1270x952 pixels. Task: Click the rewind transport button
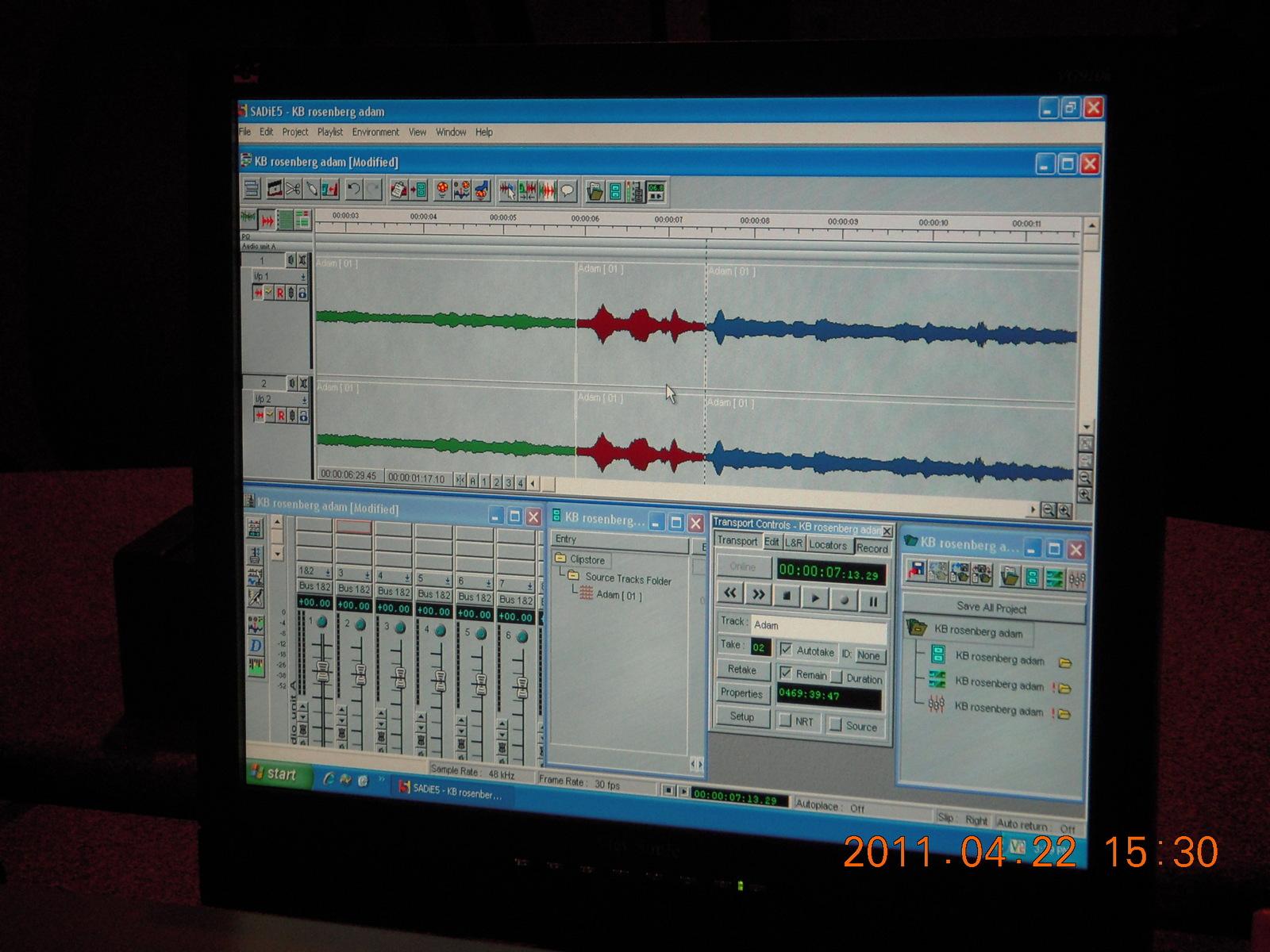coord(730,593)
